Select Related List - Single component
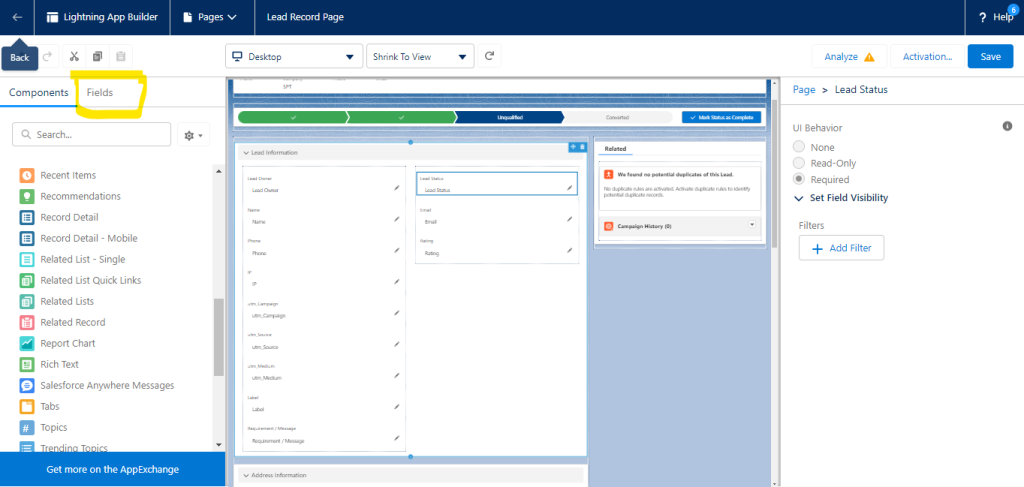 click(82, 259)
